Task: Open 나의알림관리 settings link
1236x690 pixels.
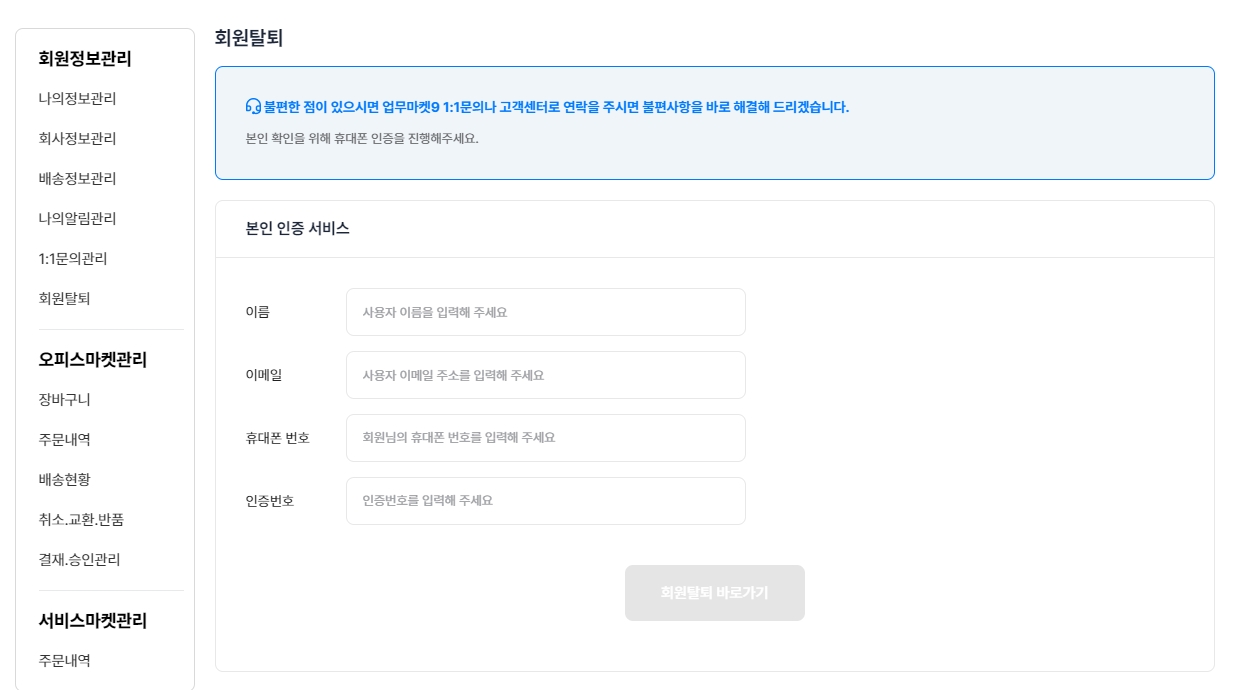Action: pyautogui.click(x=77, y=218)
